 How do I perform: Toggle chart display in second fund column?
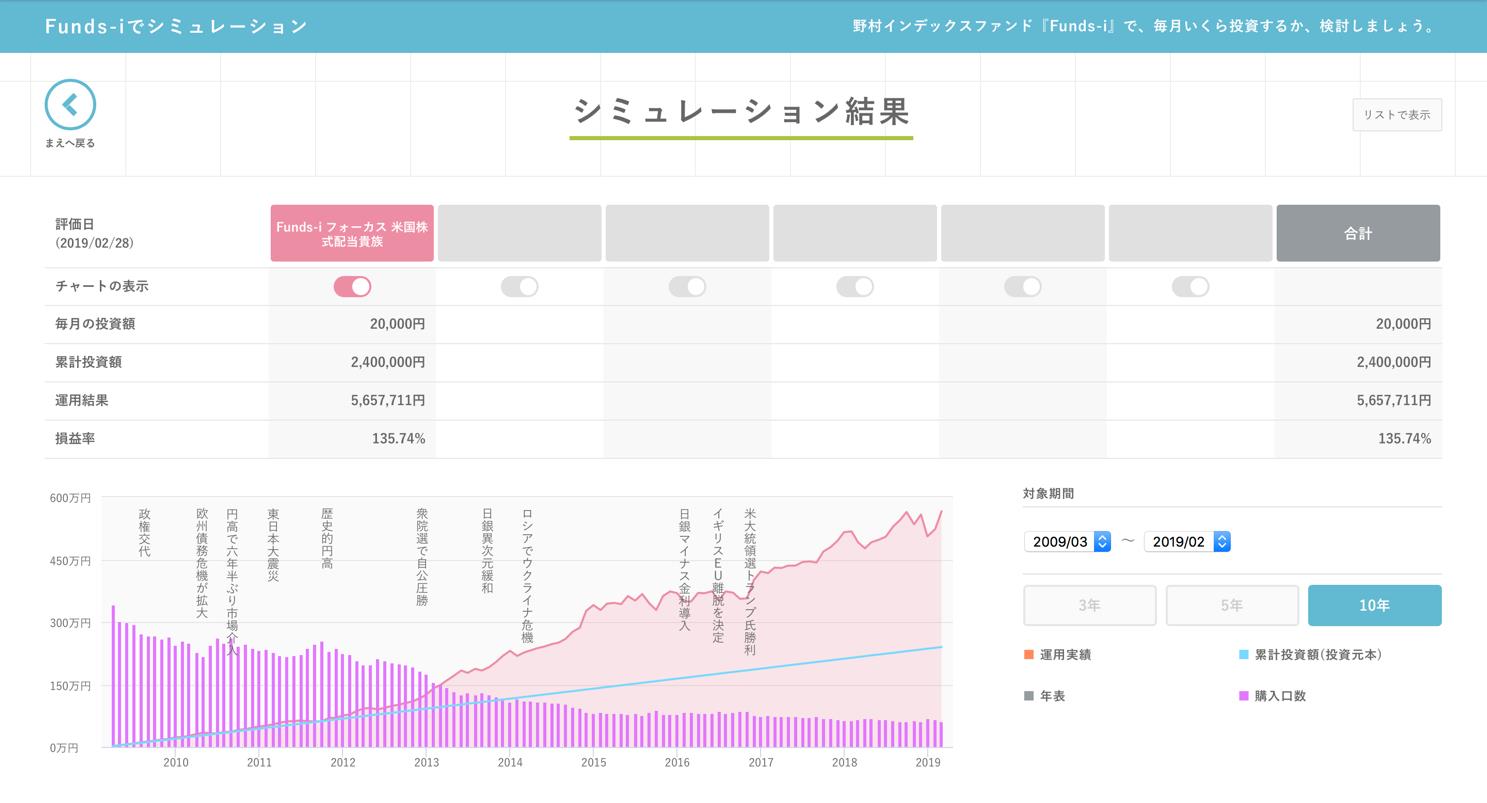(x=519, y=287)
